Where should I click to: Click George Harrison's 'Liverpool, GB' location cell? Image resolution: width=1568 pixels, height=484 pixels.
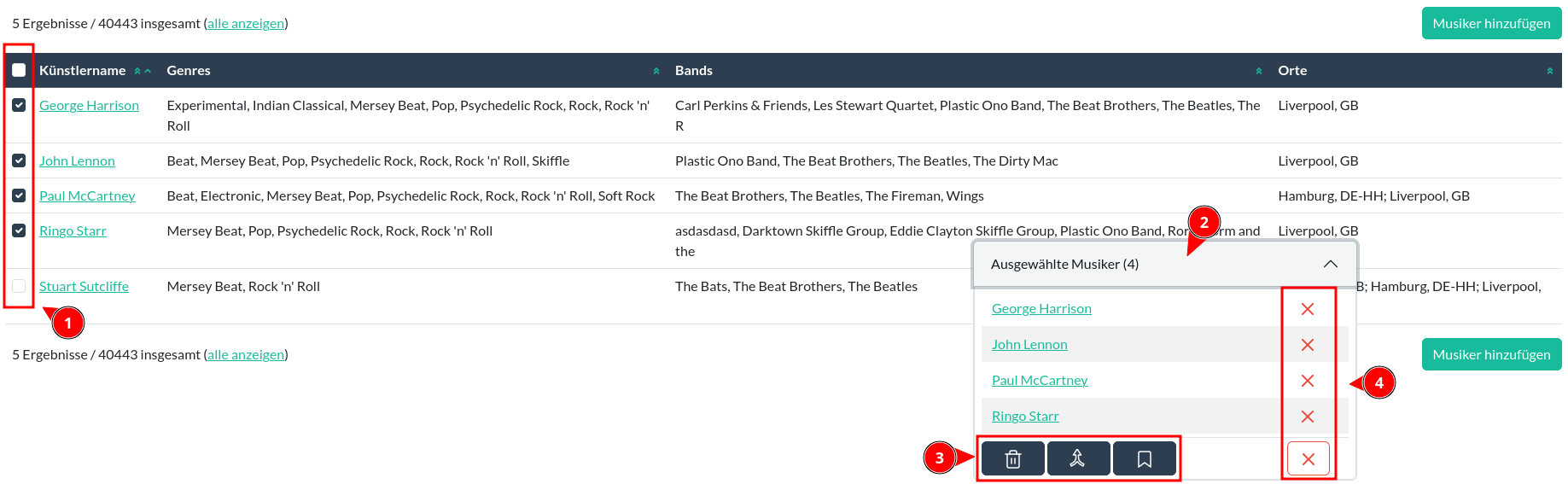tap(1318, 106)
